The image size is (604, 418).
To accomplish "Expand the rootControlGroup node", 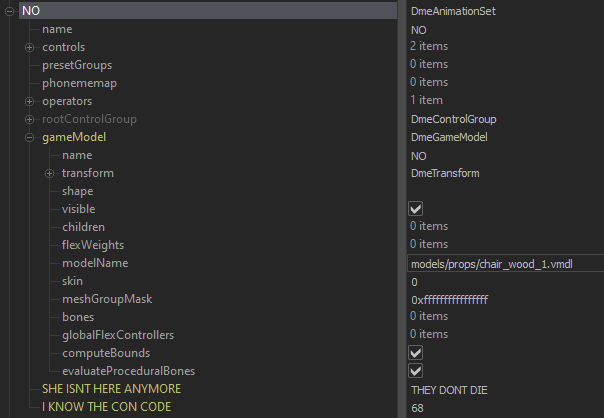I will [x=30, y=119].
